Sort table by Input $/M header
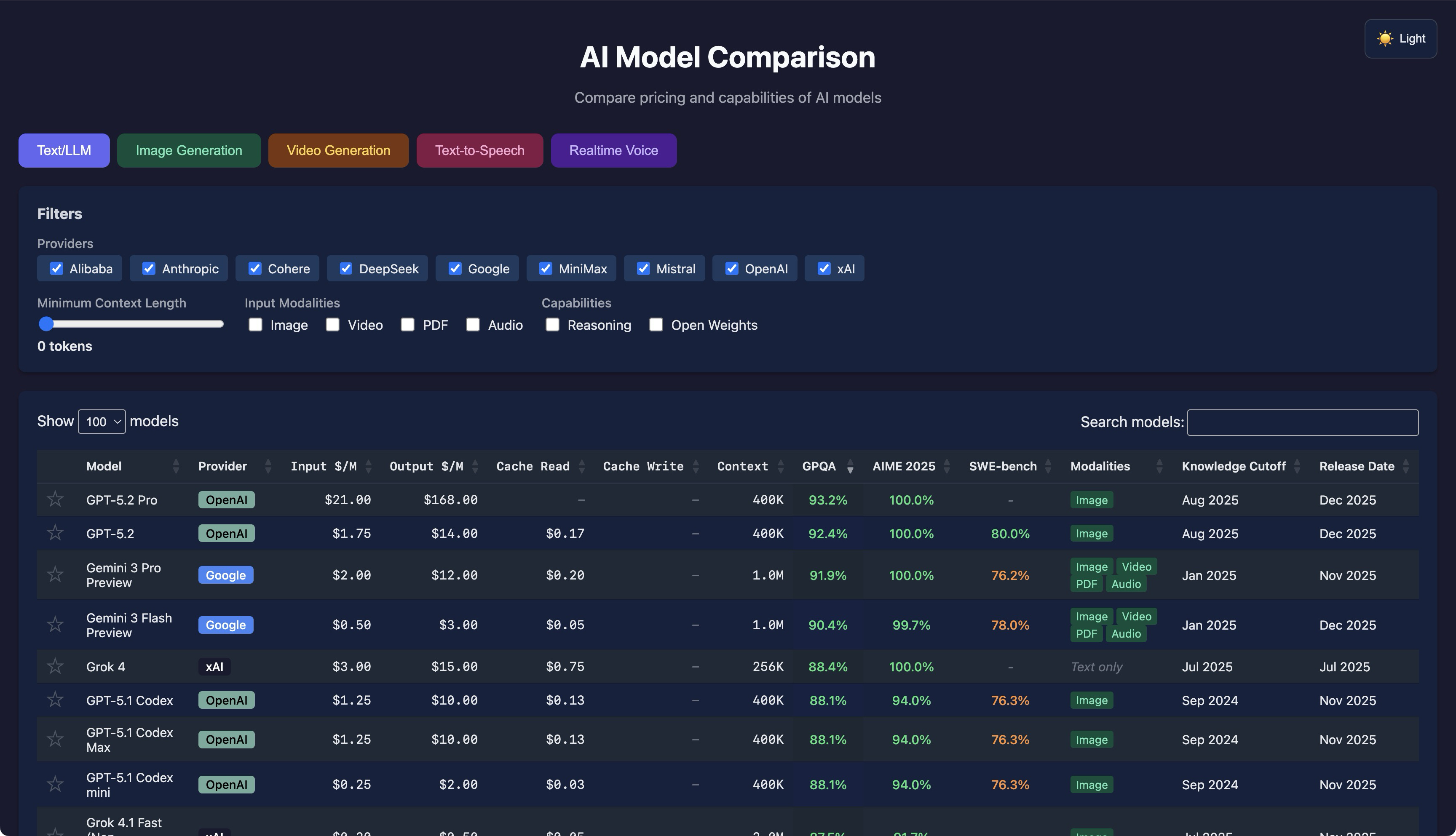The width and height of the screenshot is (1456, 836). coord(324,466)
